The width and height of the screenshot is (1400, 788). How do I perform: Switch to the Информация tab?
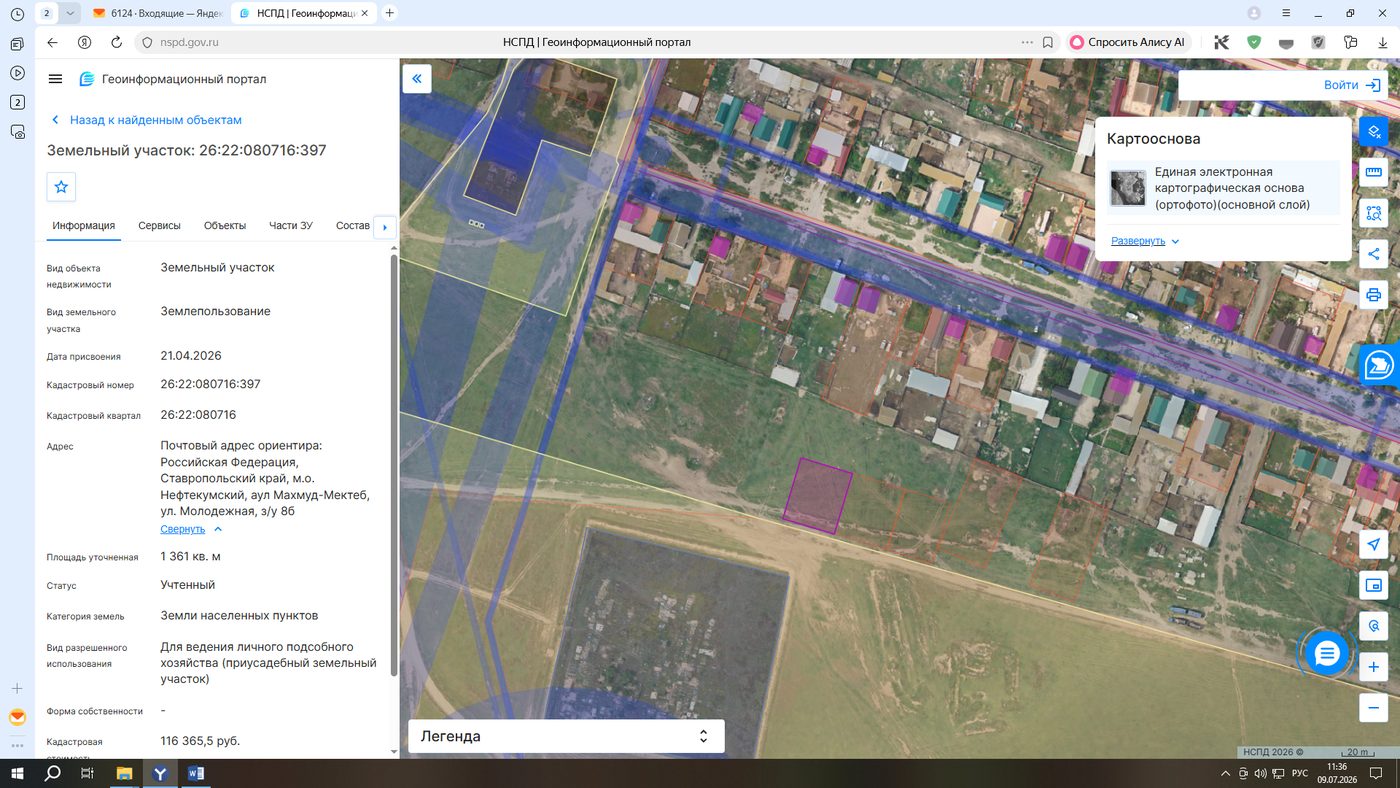(84, 226)
